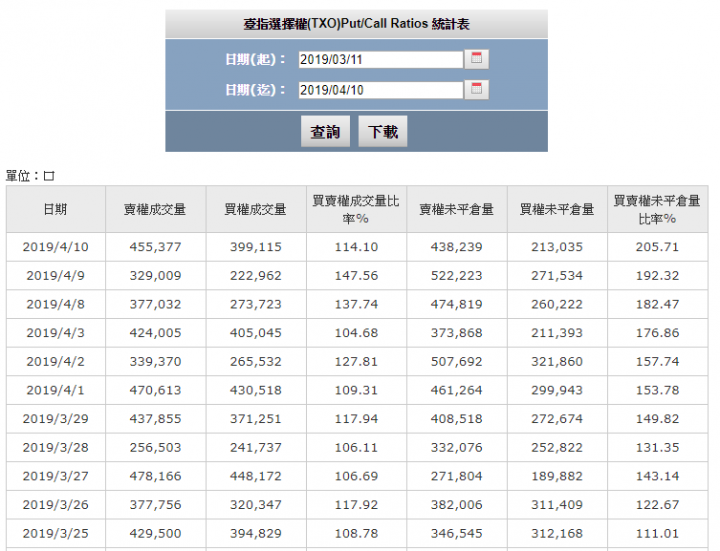Click open interest ratio 149.82
This screenshot has width=720, height=551.
658,419
